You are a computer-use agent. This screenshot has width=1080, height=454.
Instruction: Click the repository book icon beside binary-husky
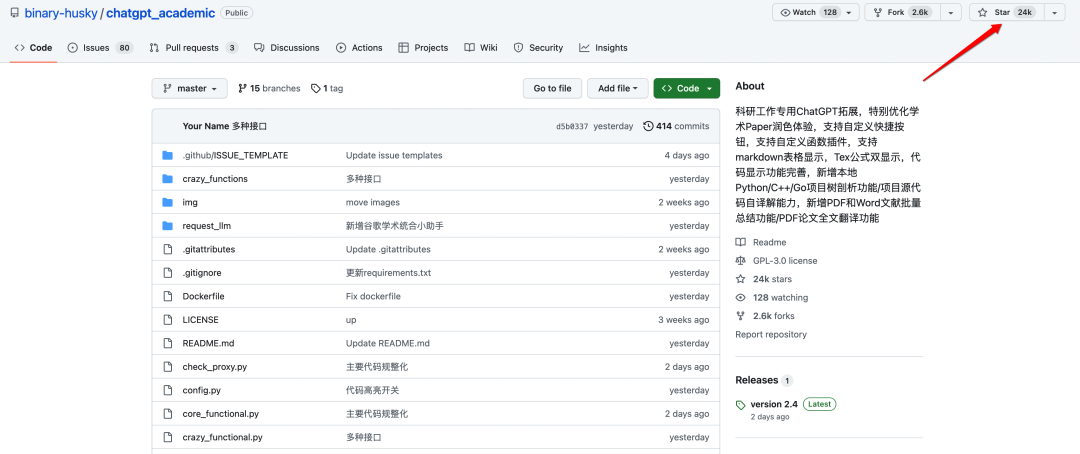[x=14, y=12]
